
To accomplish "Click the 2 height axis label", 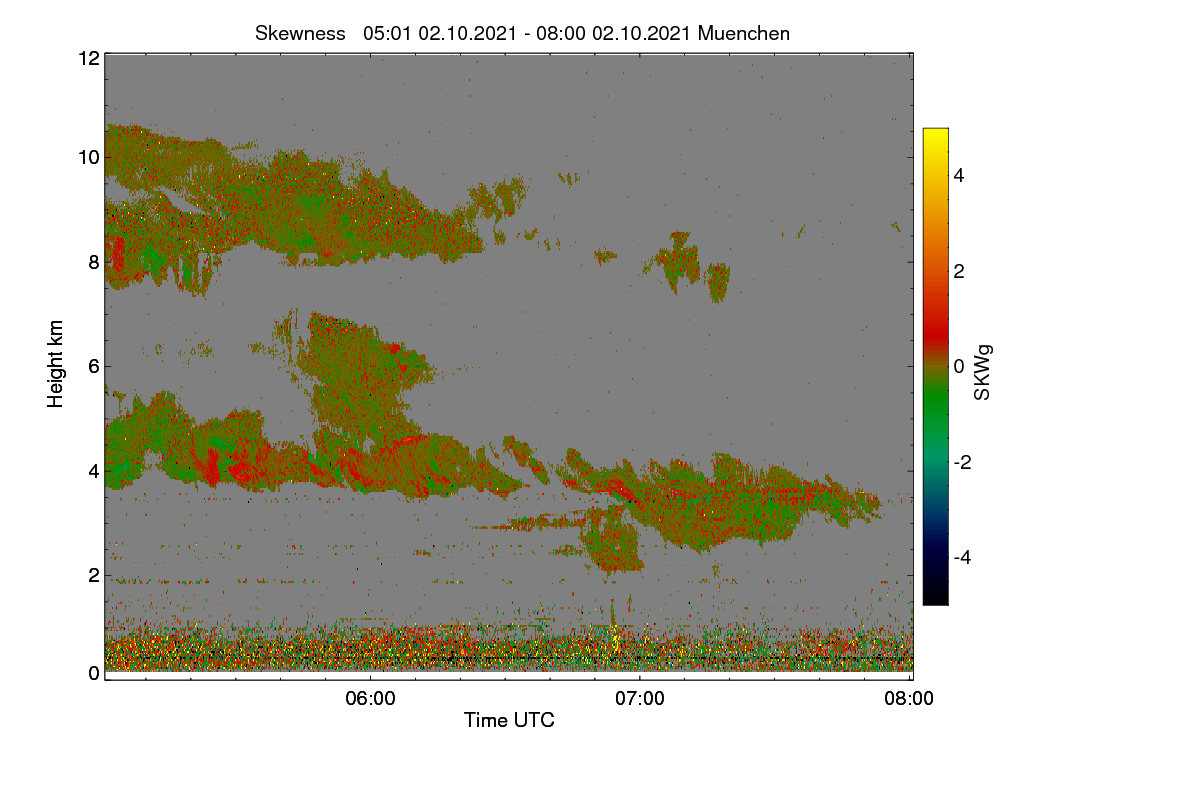I will click(93, 575).
